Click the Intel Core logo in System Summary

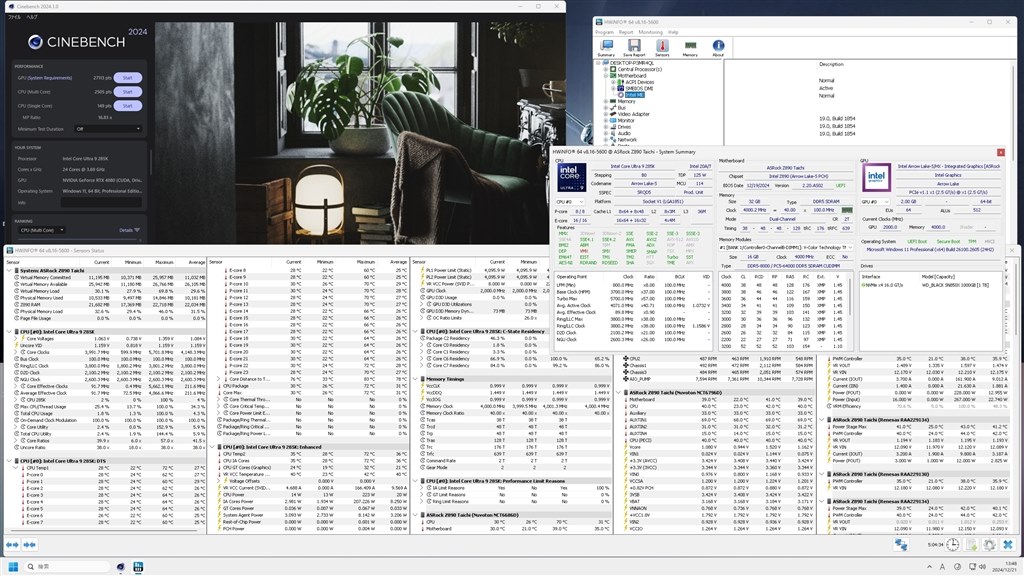click(x=571, y=178)
